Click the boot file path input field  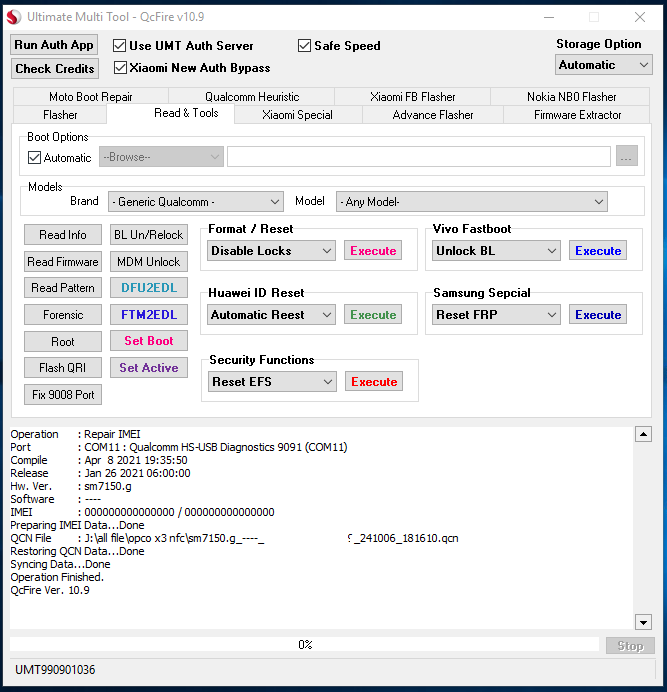point(418,157)
